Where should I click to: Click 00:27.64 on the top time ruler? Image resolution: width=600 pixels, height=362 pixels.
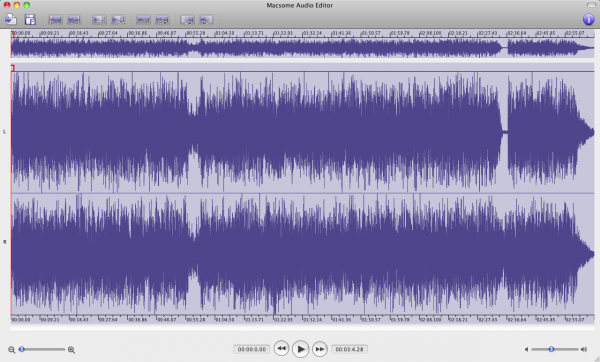click(x=108, y=33)
